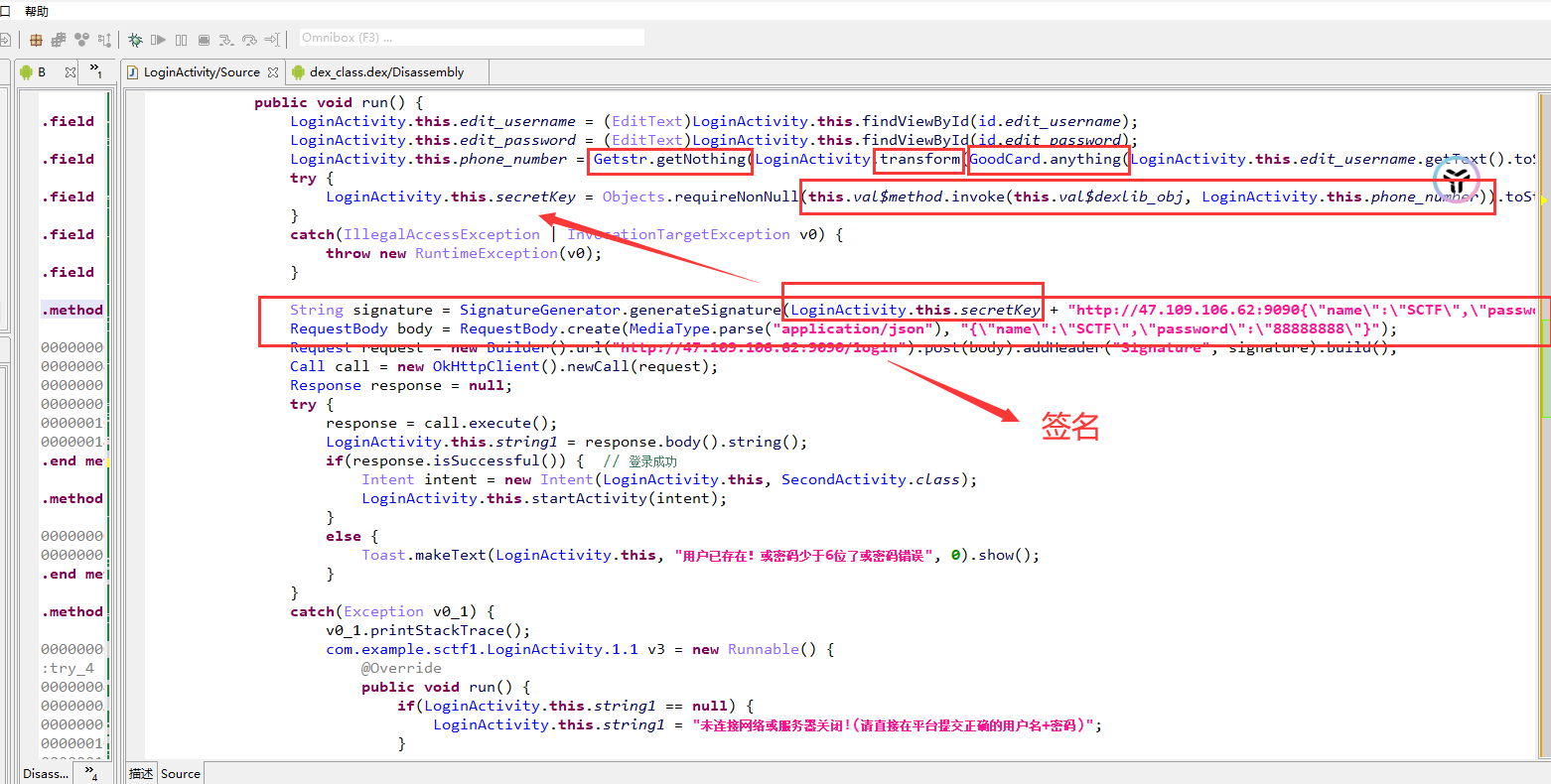Switch to the Source bottom tab

[x=180, y=773]
